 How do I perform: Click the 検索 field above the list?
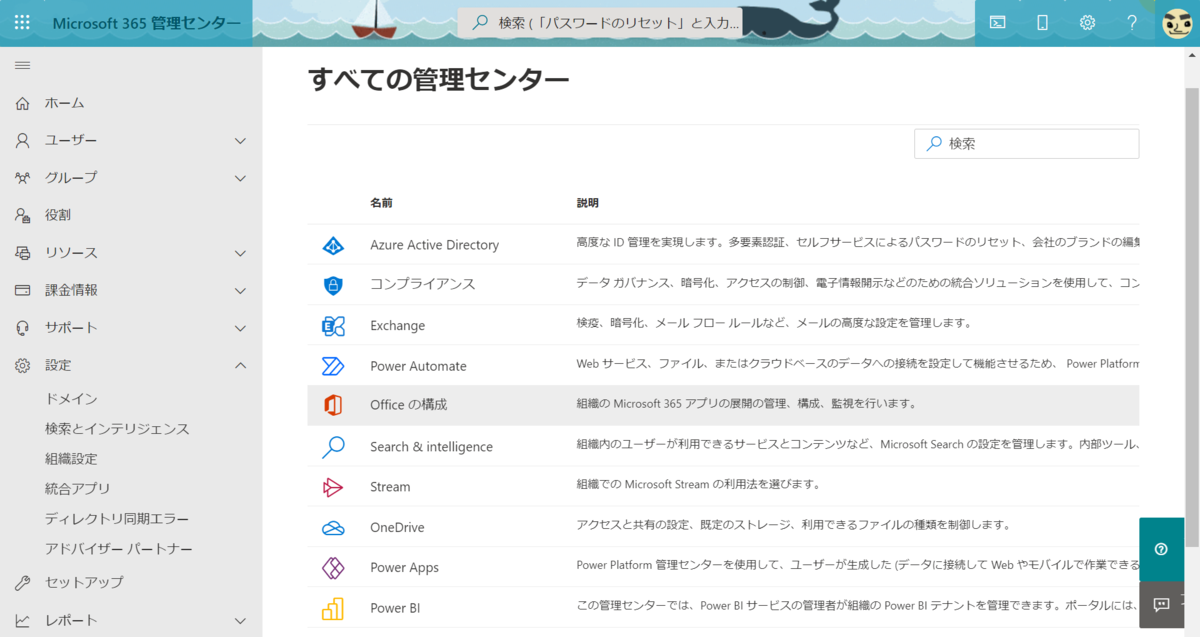(1026, 143)
